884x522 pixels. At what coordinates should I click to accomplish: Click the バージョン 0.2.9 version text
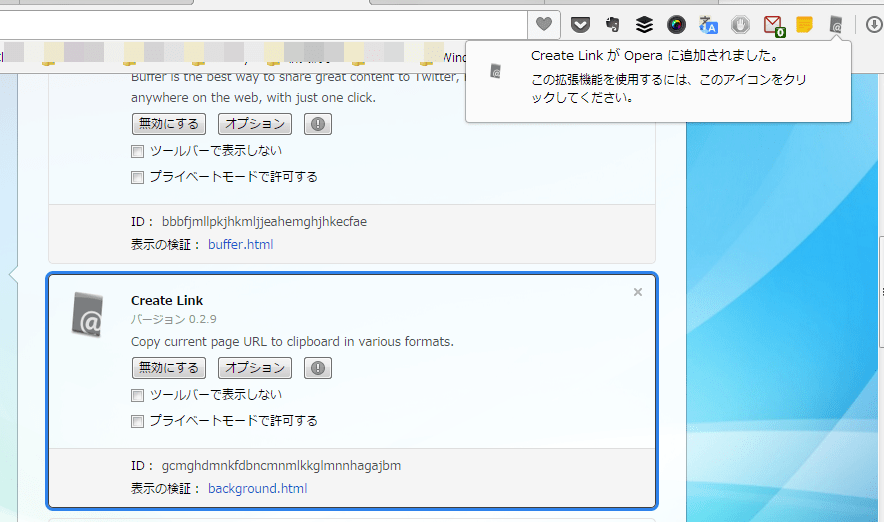[x=174, y=319]
